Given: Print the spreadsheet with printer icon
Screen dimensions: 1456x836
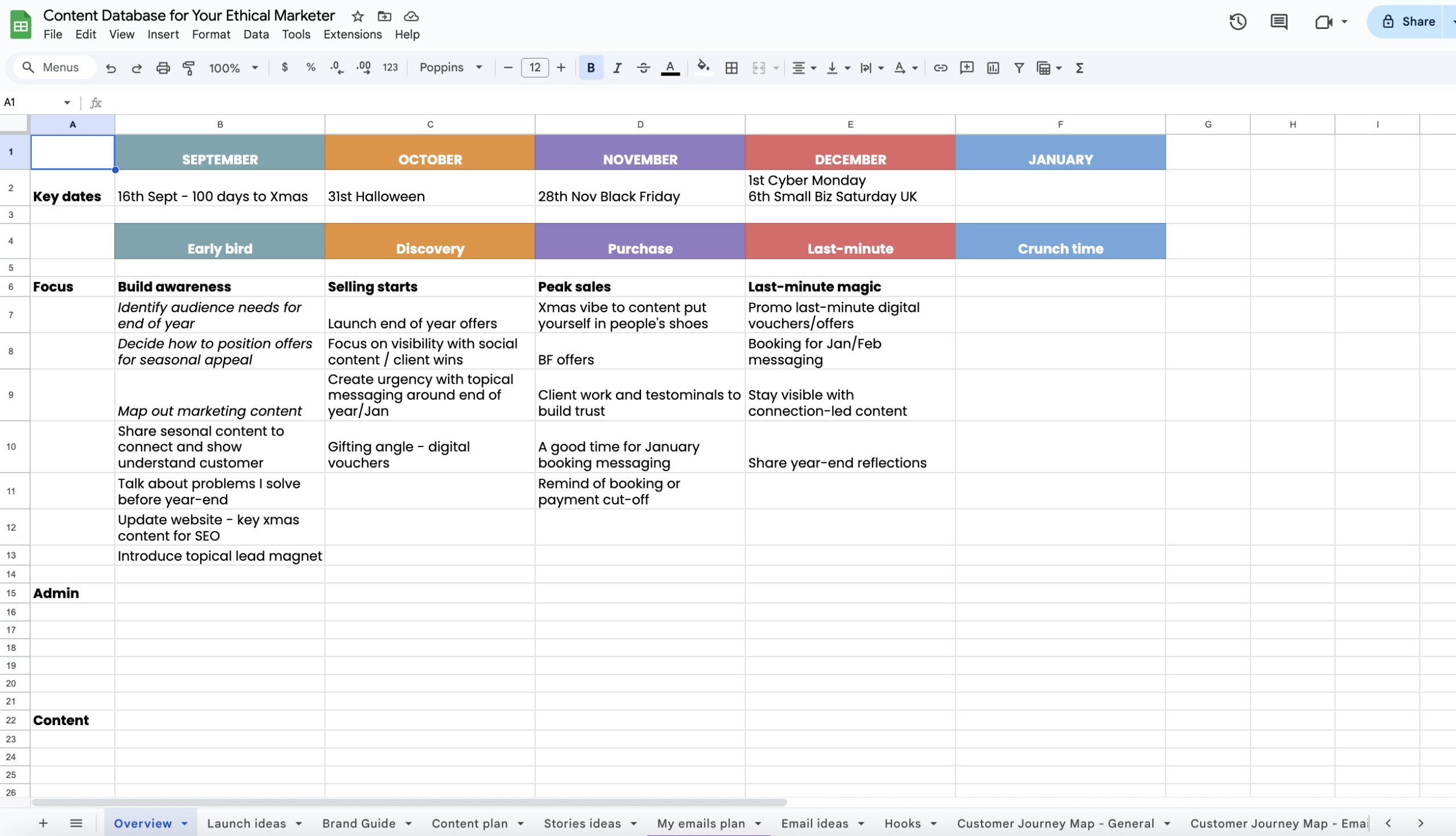Looking at the screenshot, I should click(163, 68).
